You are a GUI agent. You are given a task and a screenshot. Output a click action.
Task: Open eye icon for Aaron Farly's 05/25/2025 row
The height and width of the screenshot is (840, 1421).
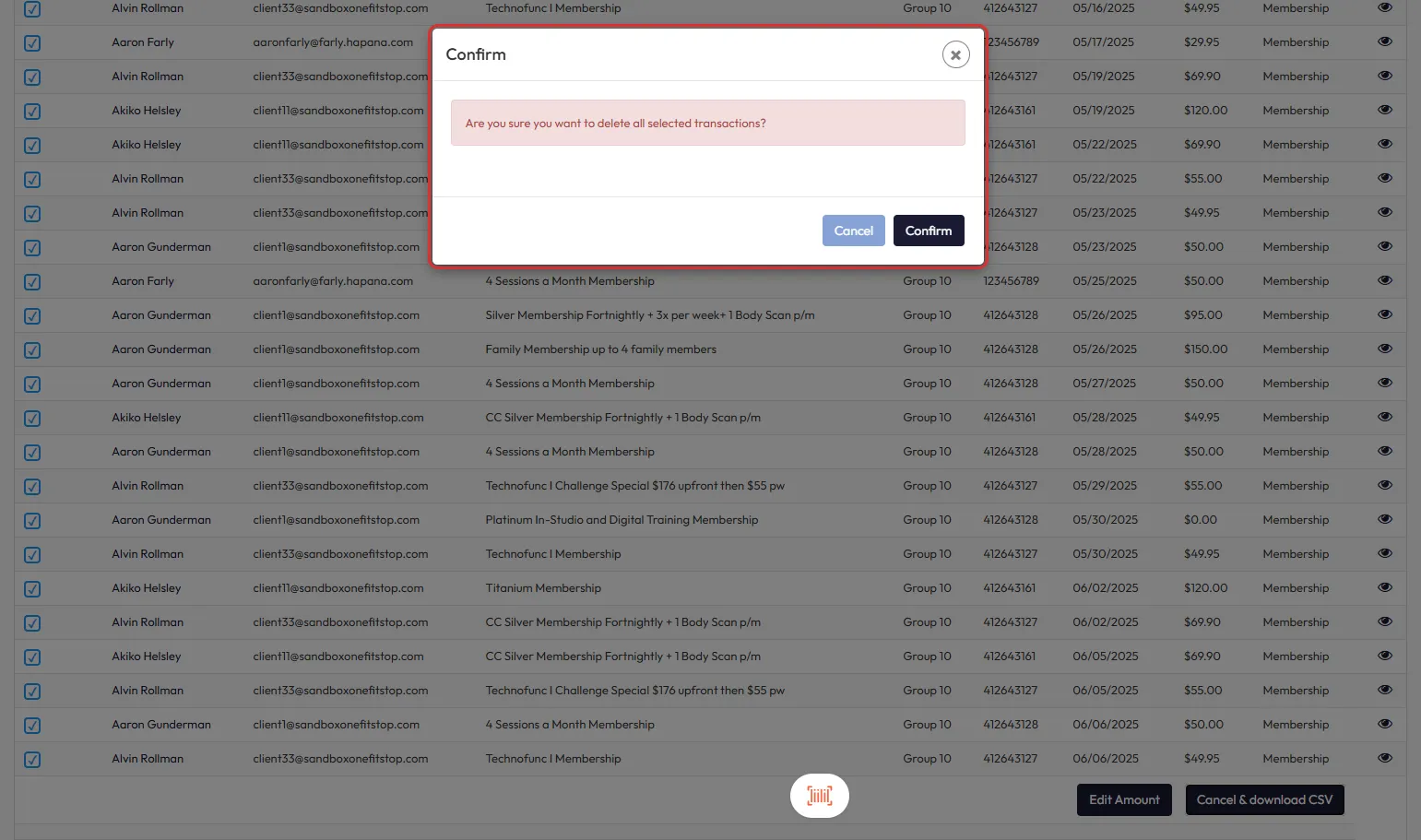(1384, 281)
